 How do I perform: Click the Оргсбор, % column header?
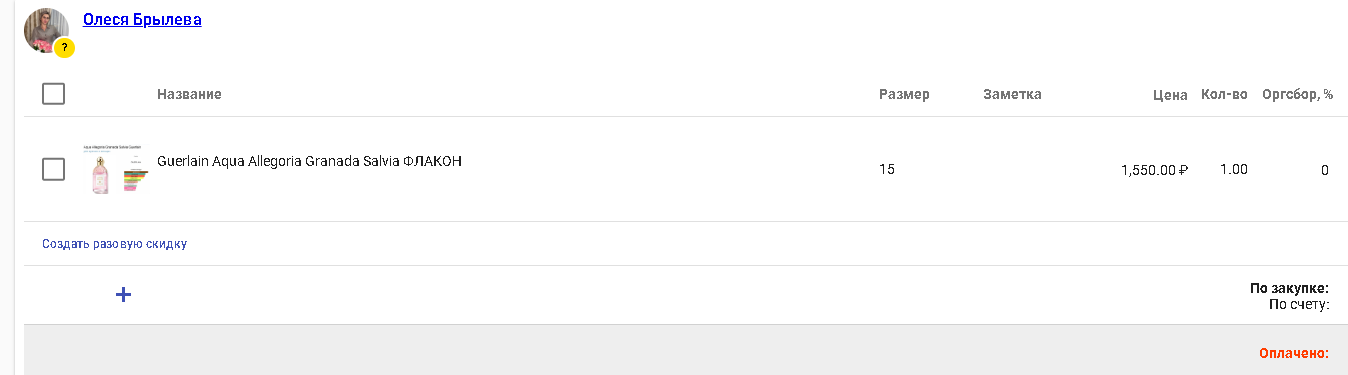[1297, 94]
